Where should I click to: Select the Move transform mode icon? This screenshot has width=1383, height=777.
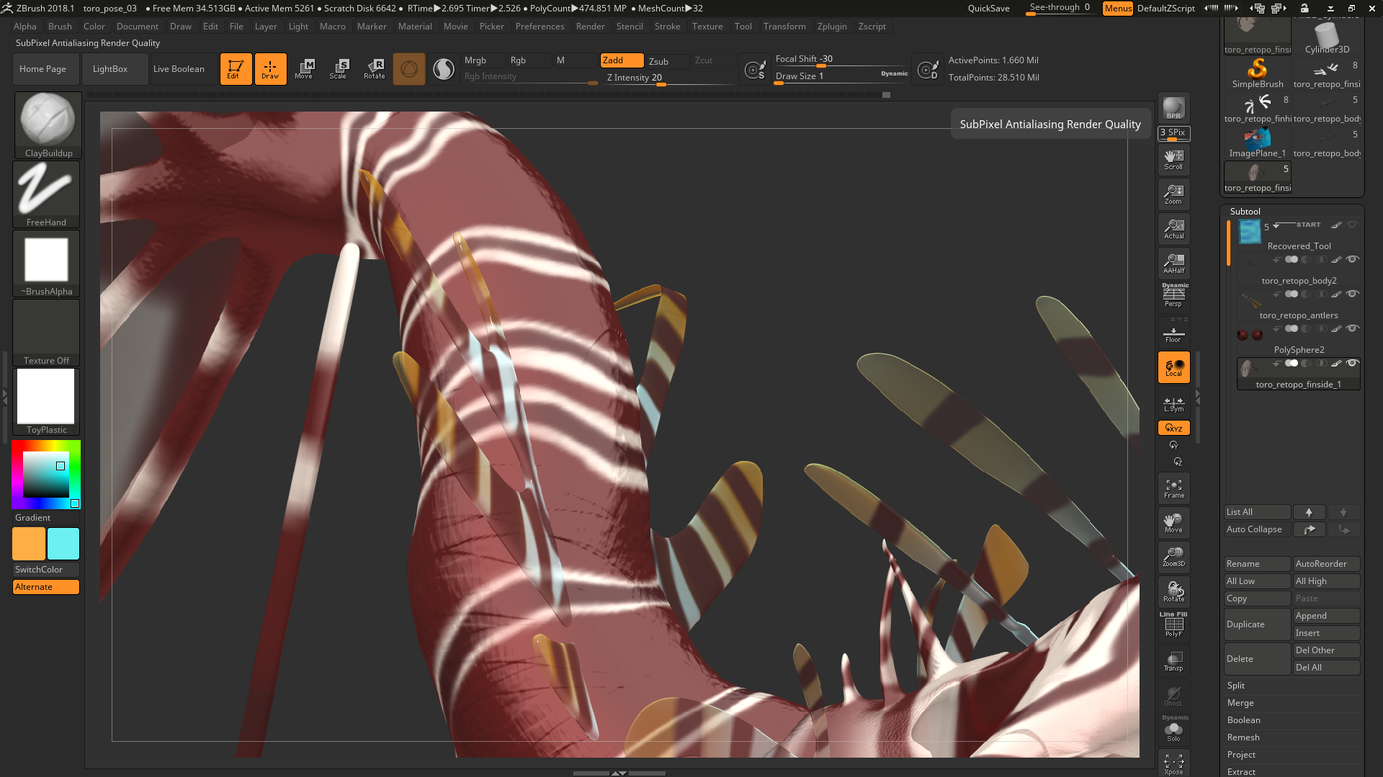pyautogui.click(x=303, y=69)
